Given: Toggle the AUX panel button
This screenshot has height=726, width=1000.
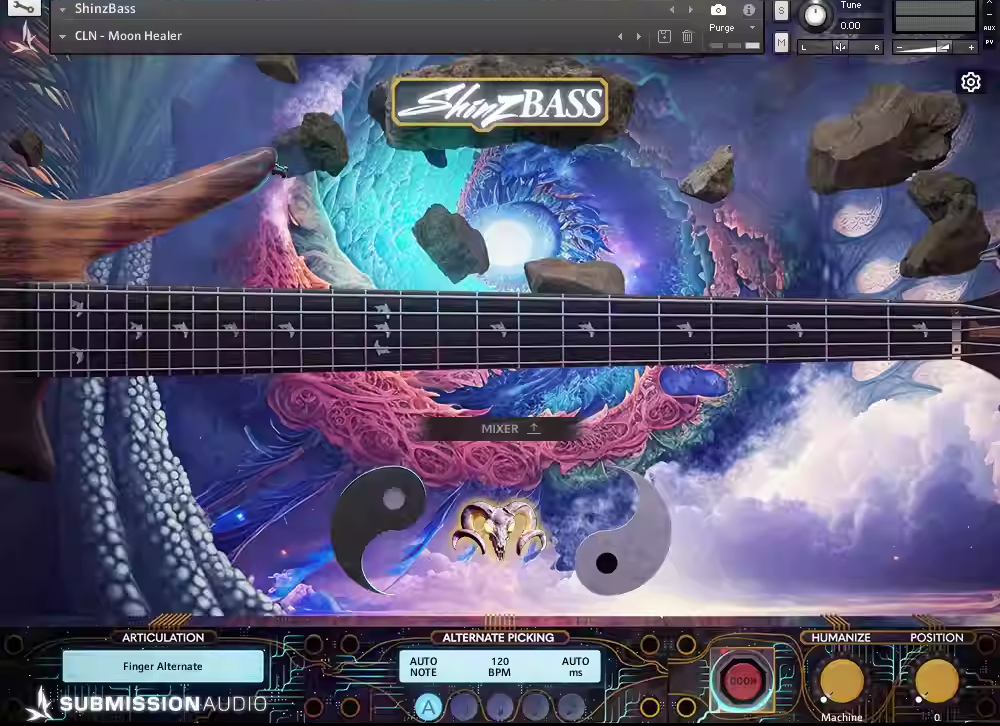Looking at the screenshot, I should point(989,28).
